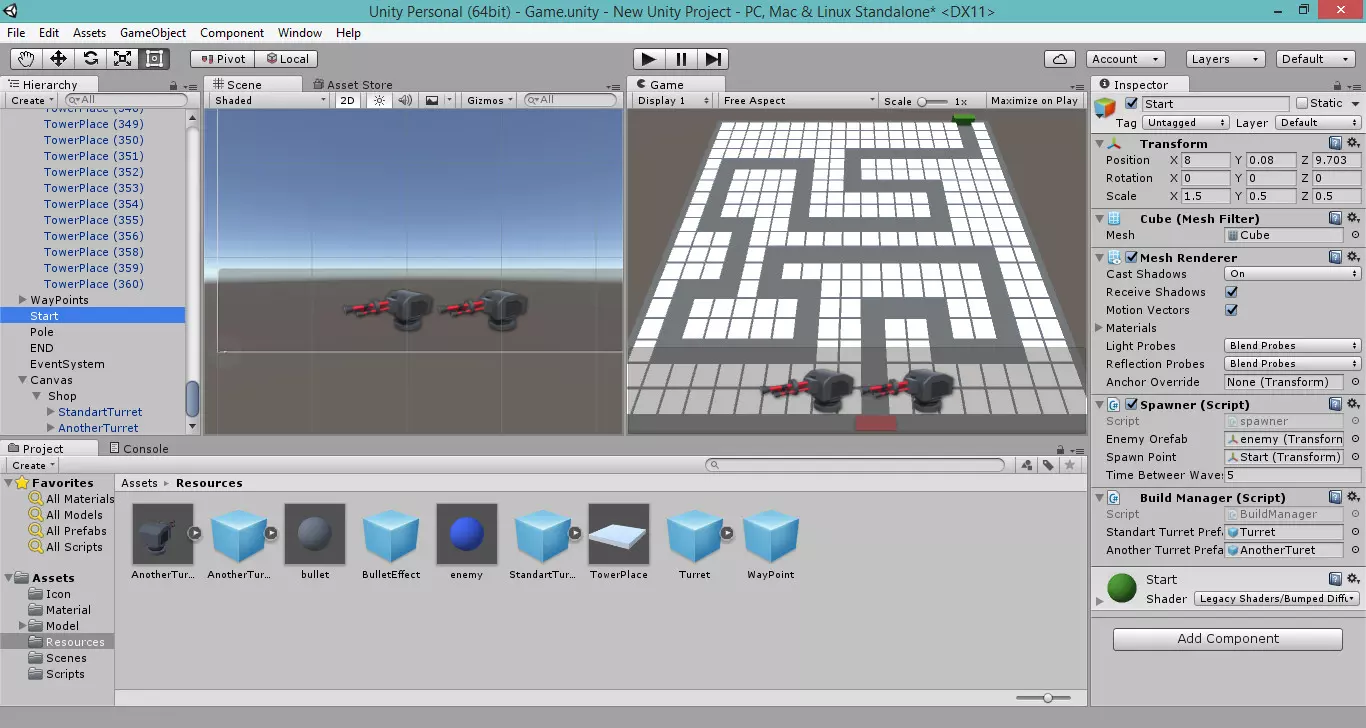
Task: Open the GameObject menu
Action: click(x=153, y=33)
